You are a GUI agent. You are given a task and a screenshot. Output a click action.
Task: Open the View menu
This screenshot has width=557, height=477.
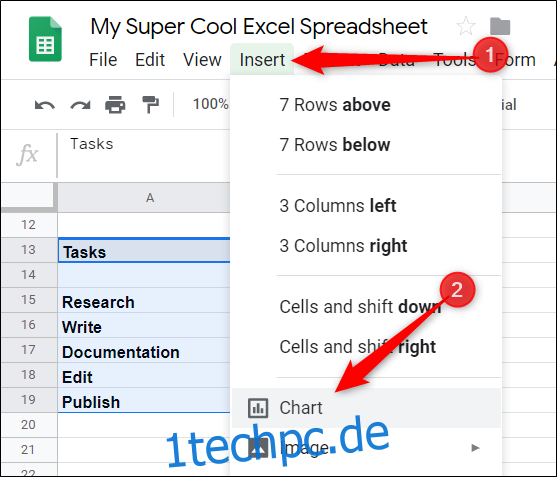pos(202,59)
